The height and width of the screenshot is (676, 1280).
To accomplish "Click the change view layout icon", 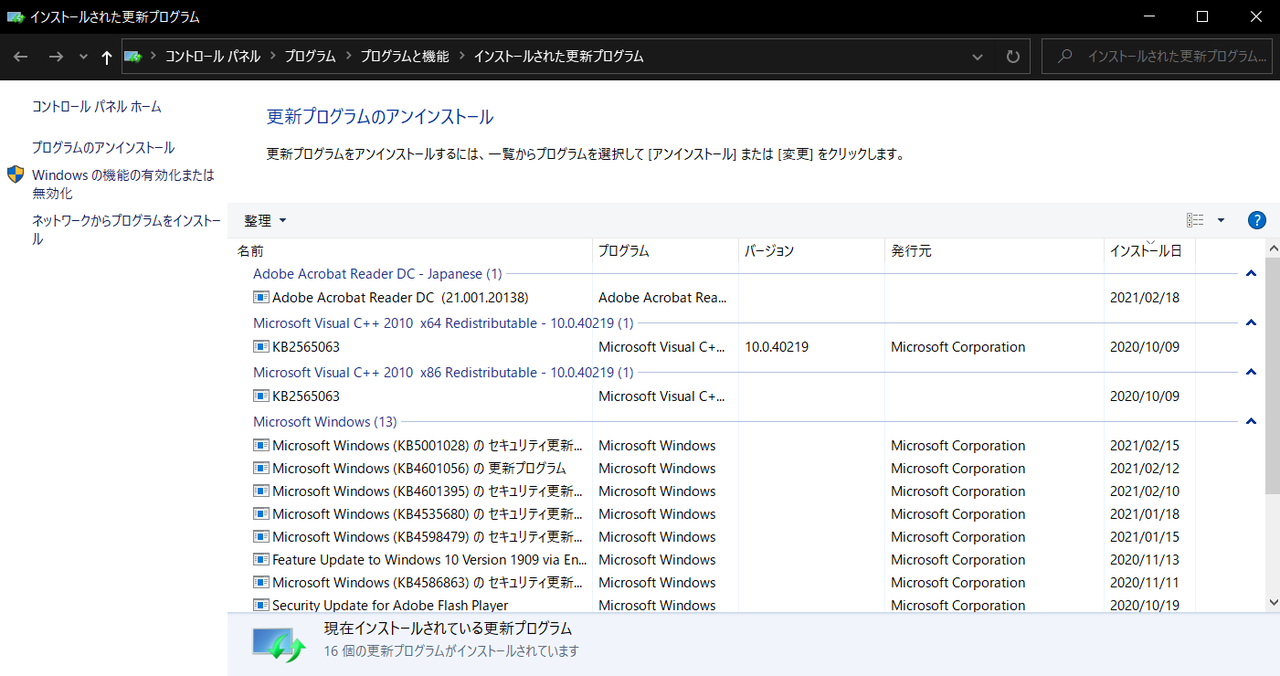I will pyautogui.click(x=1195, y=220).
